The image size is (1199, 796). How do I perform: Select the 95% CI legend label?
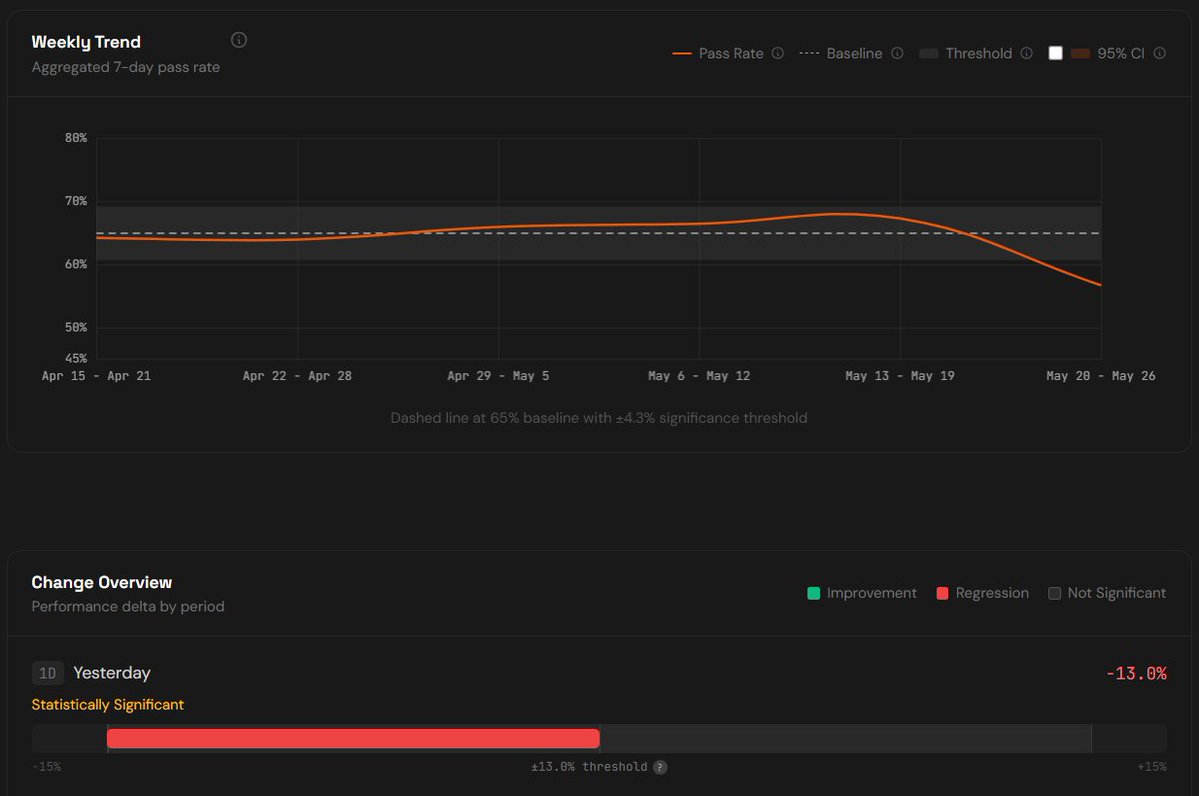tap(1121, 54)
